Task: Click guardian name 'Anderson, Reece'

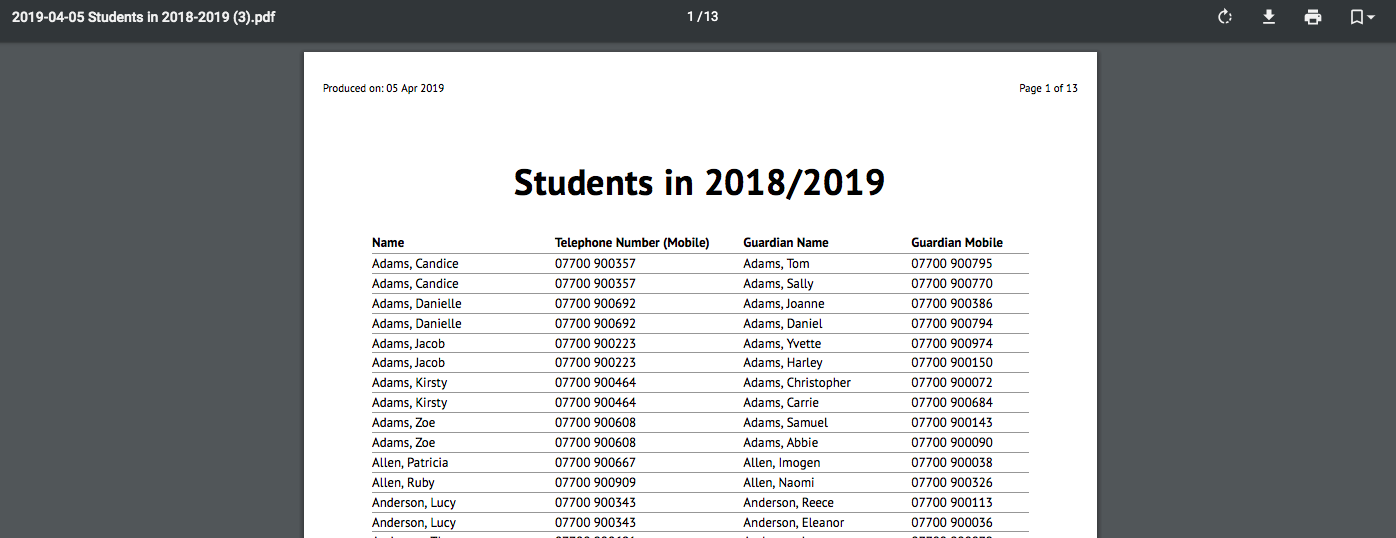Action: coord(788,503)
